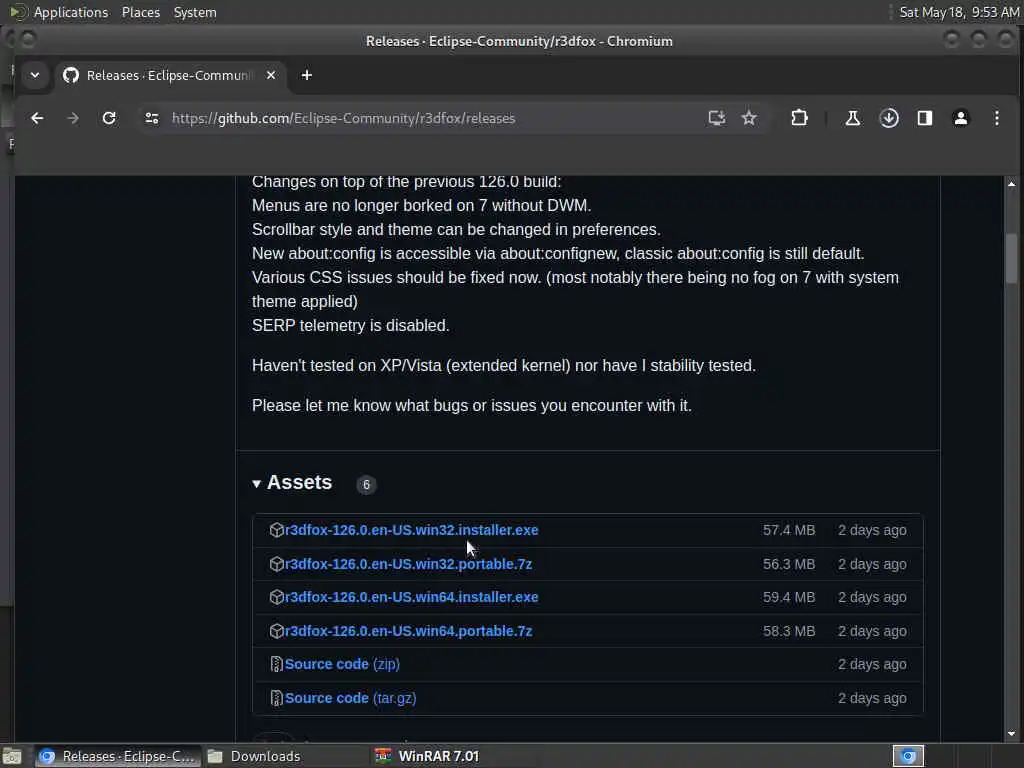
Task: Click 'Menus are no longer borked' line
Action: (421, 206)
